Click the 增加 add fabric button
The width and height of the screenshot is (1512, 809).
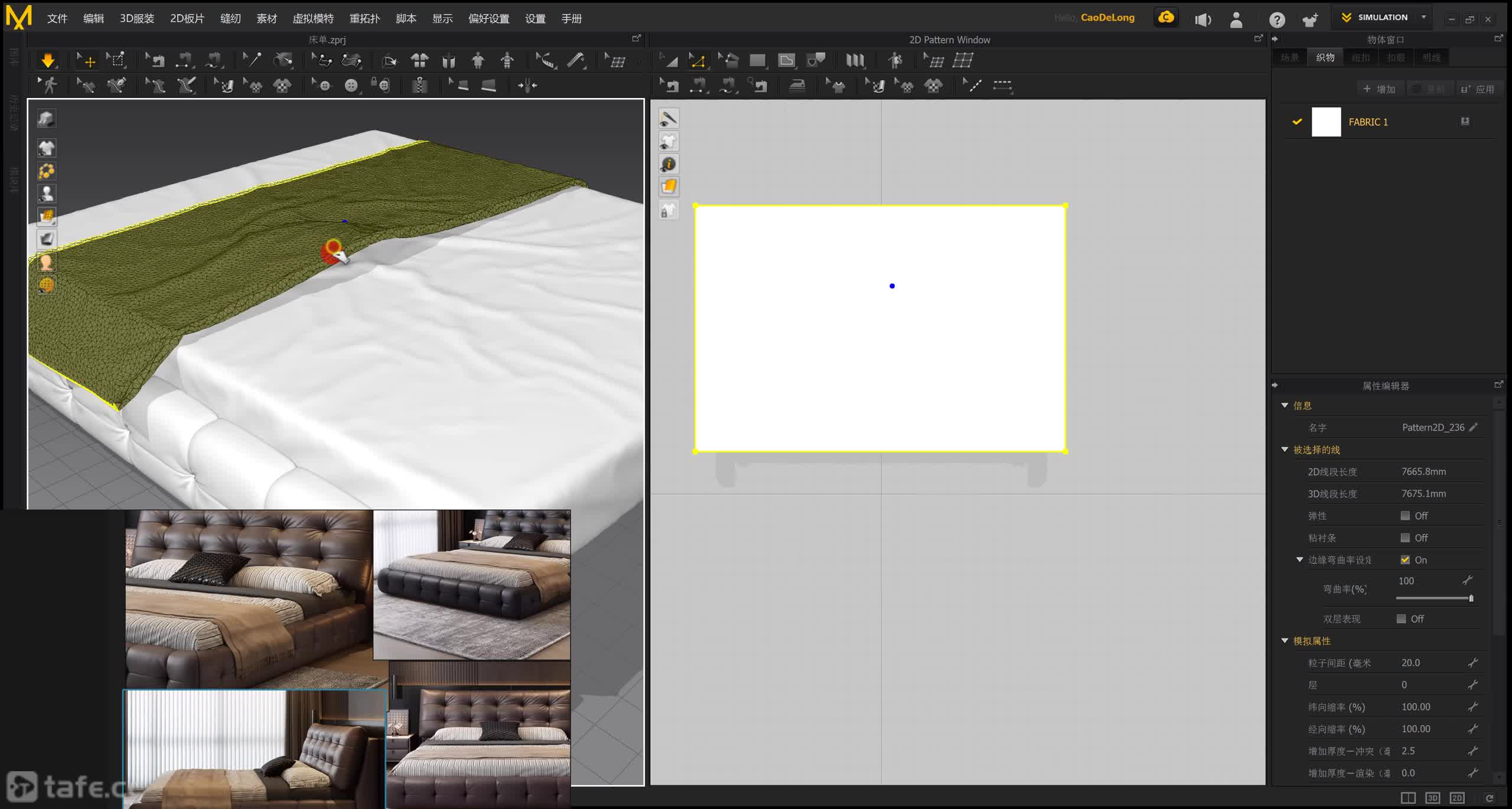tap(1379, 89)
